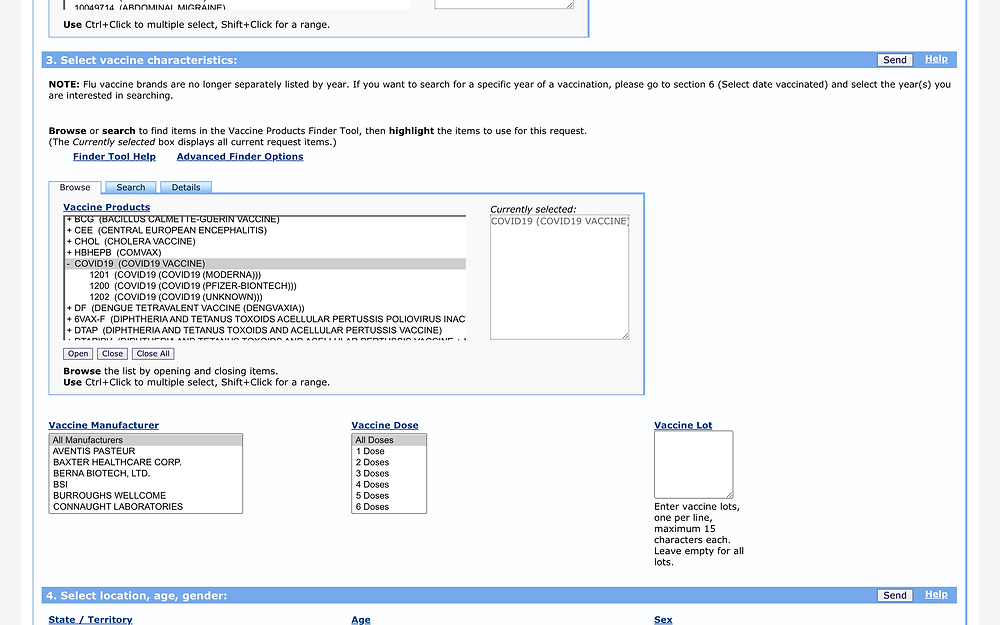Open the Finder Tool Help link
This screenshot has height=625, width=1000.
click(x=114, y=157)
